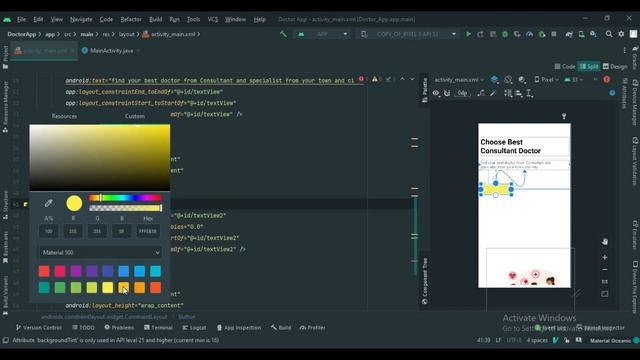
Task: Switch editor to Split view
Action: point(589,67)
